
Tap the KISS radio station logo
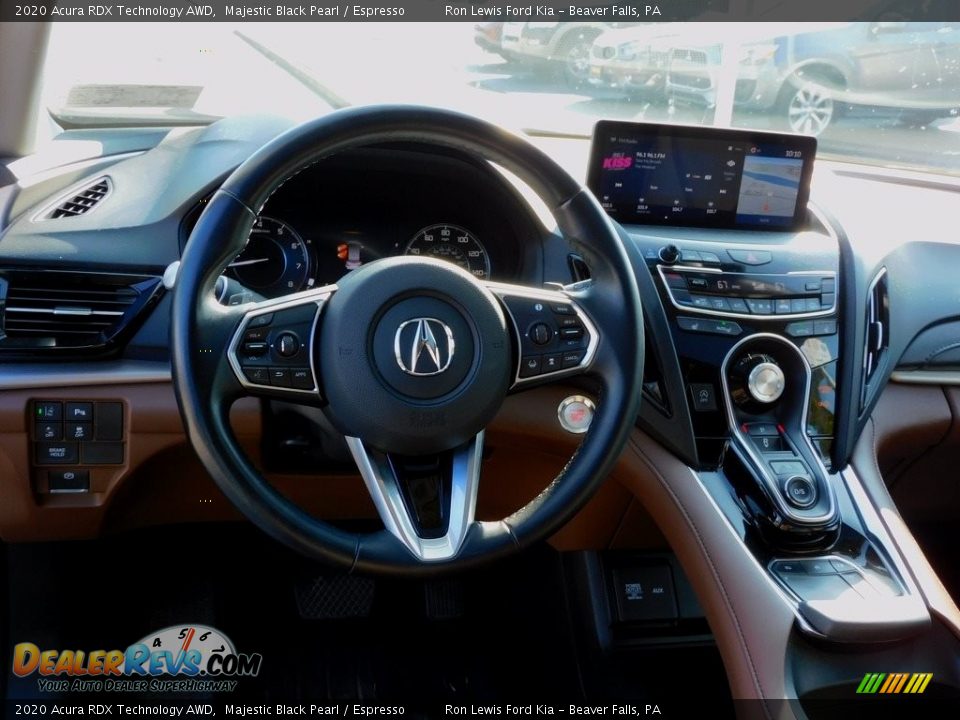pyautogui.click(x=616, y=162)
